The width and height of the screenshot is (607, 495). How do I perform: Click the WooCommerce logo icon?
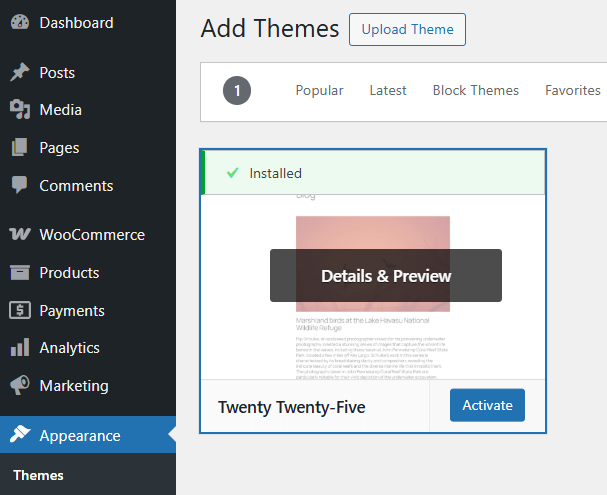[19, 235]
